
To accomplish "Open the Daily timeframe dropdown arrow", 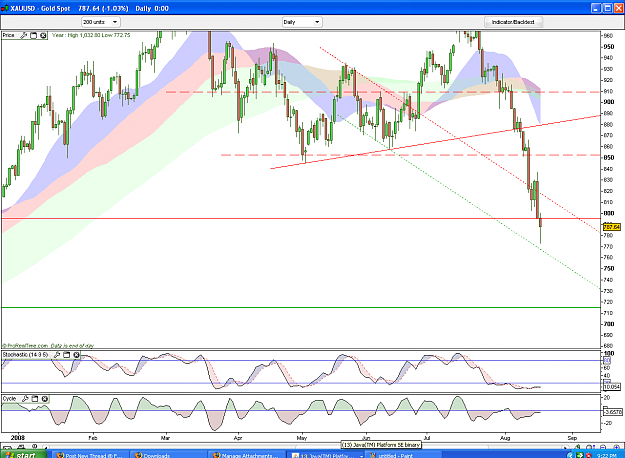I will point(317,22).
